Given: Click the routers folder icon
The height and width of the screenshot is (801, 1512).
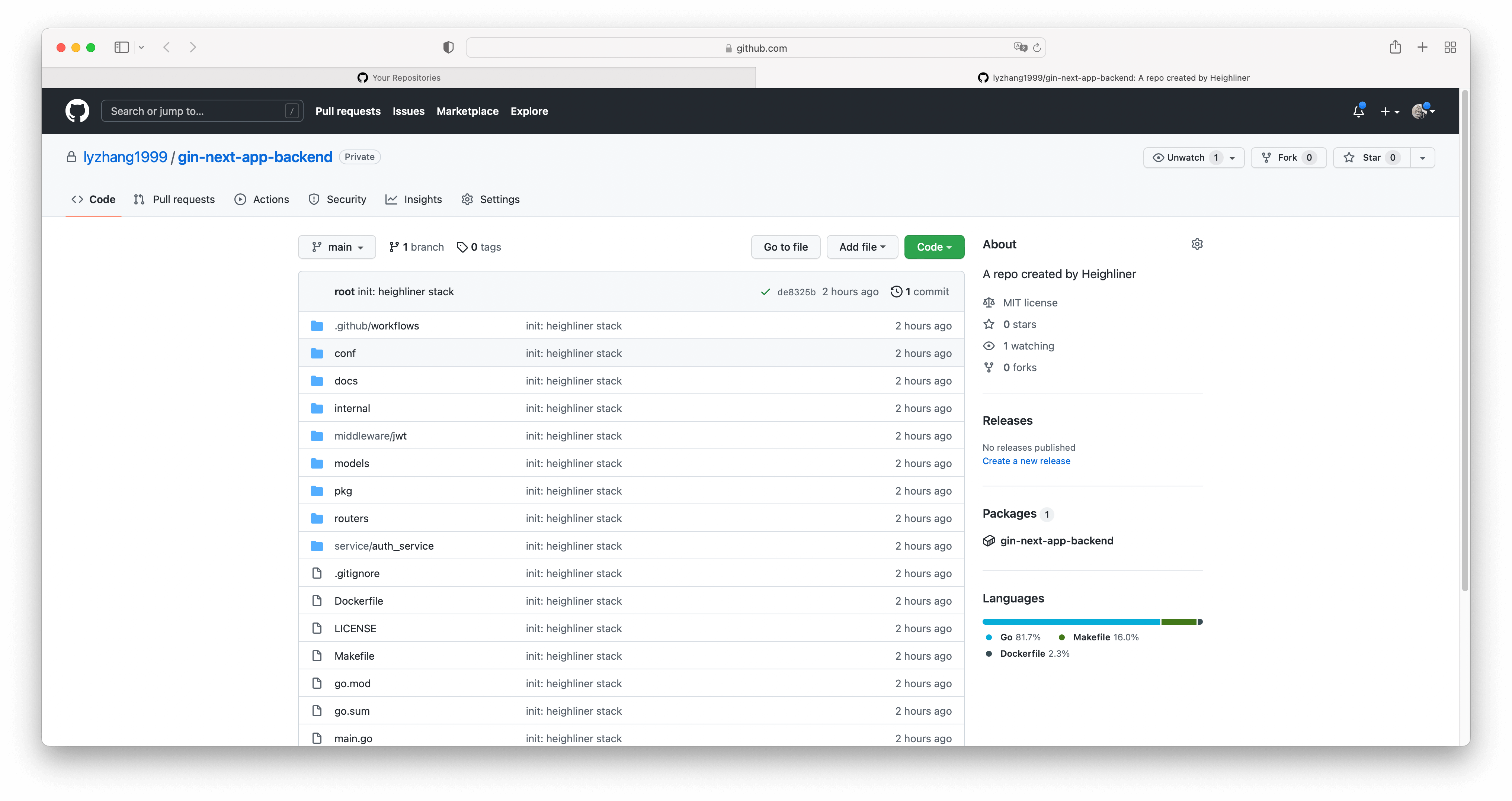Looking at the screenshot, I should tap(317, 519).
